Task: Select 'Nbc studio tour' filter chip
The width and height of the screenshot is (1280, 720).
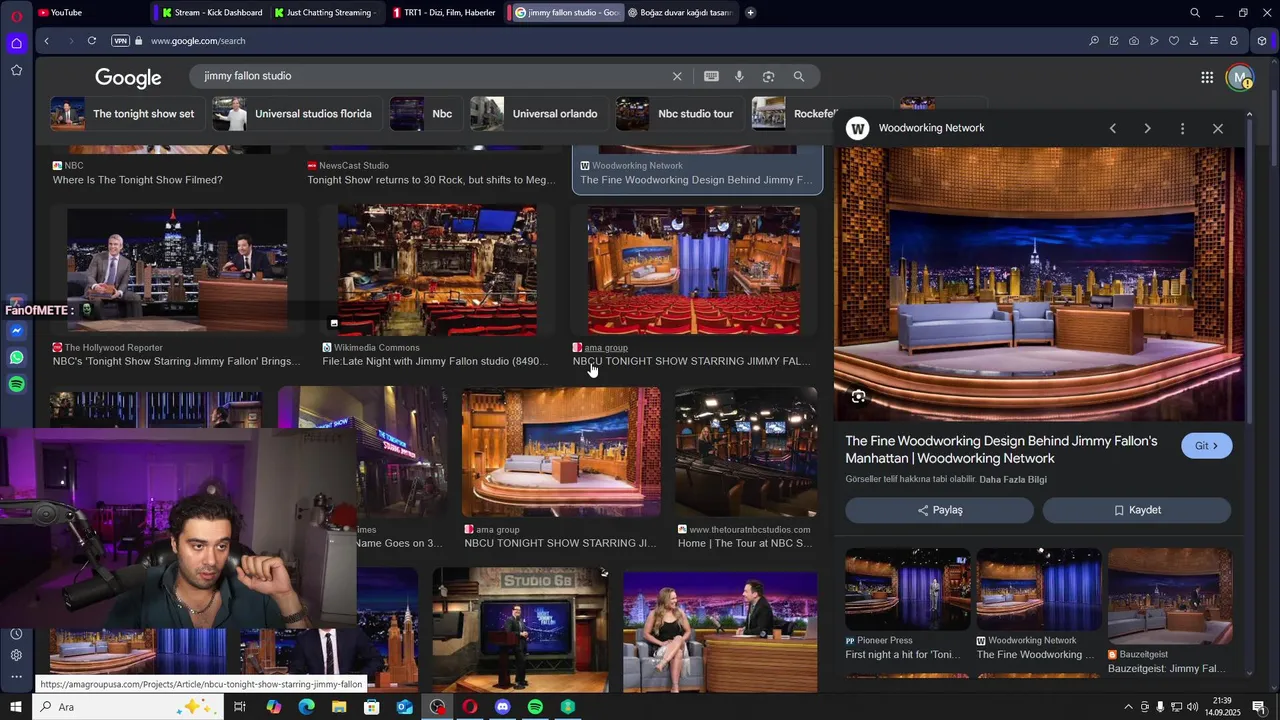Action: 679,114
